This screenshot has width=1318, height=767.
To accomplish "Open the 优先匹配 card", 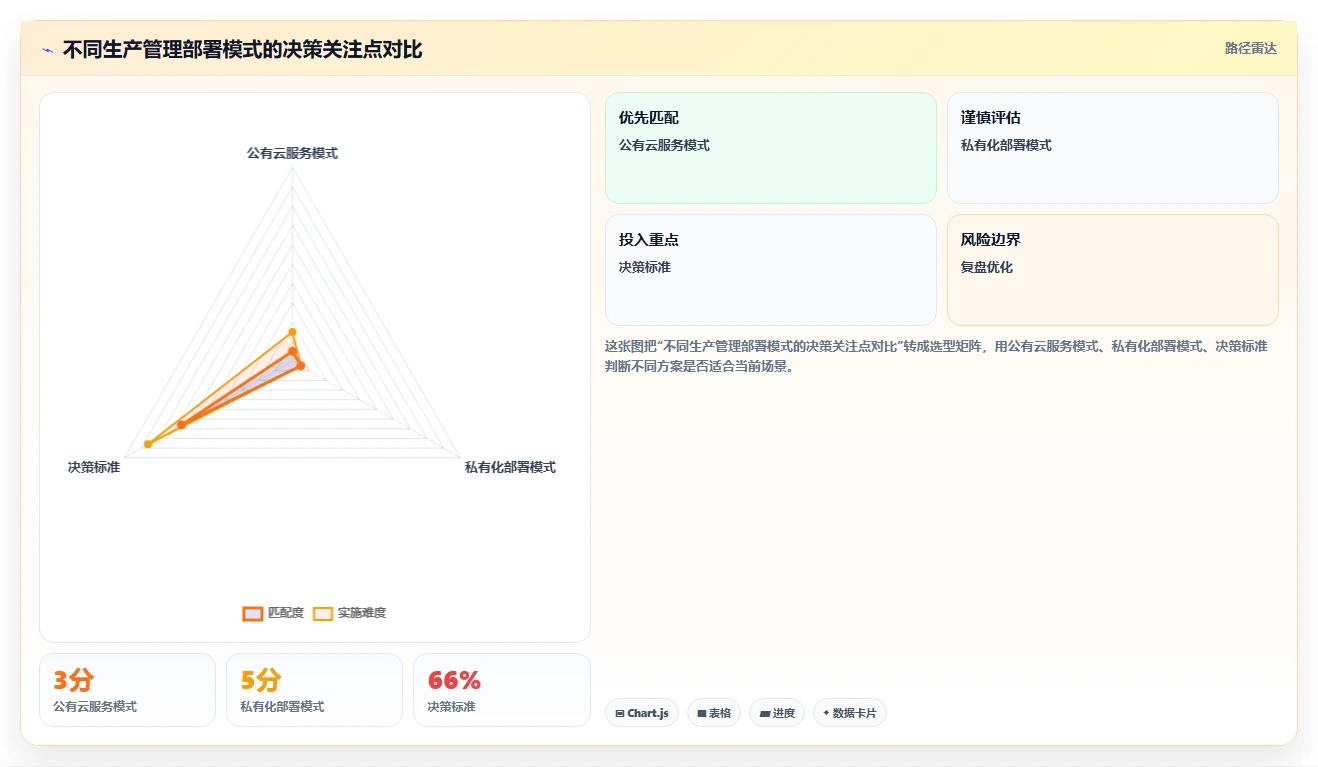I will pyautogui.click(x=771, y=148).
